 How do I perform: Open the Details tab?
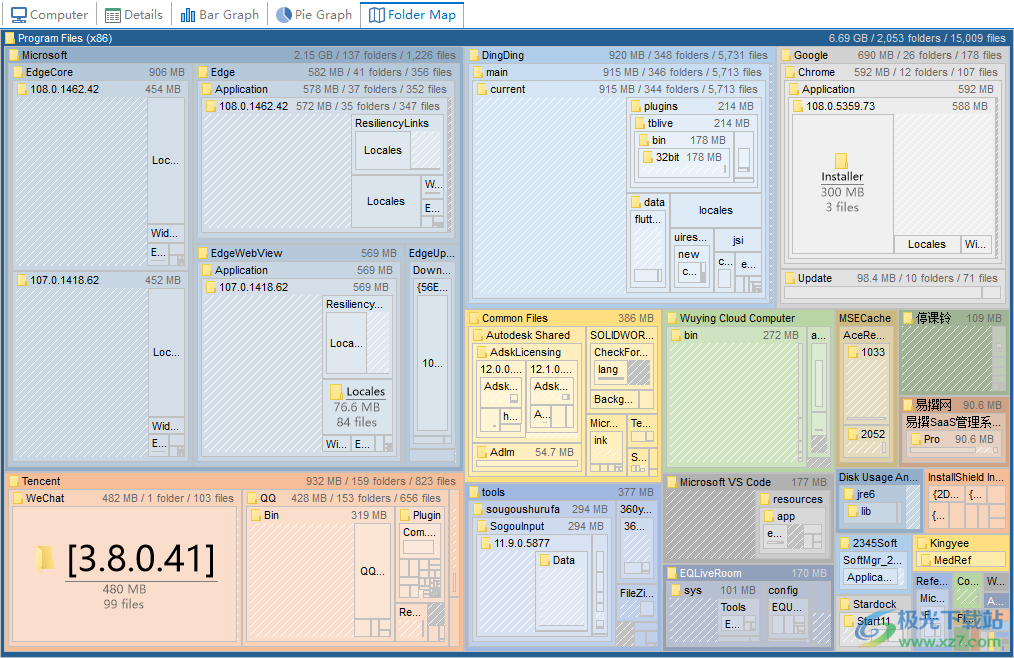(134, 14)
